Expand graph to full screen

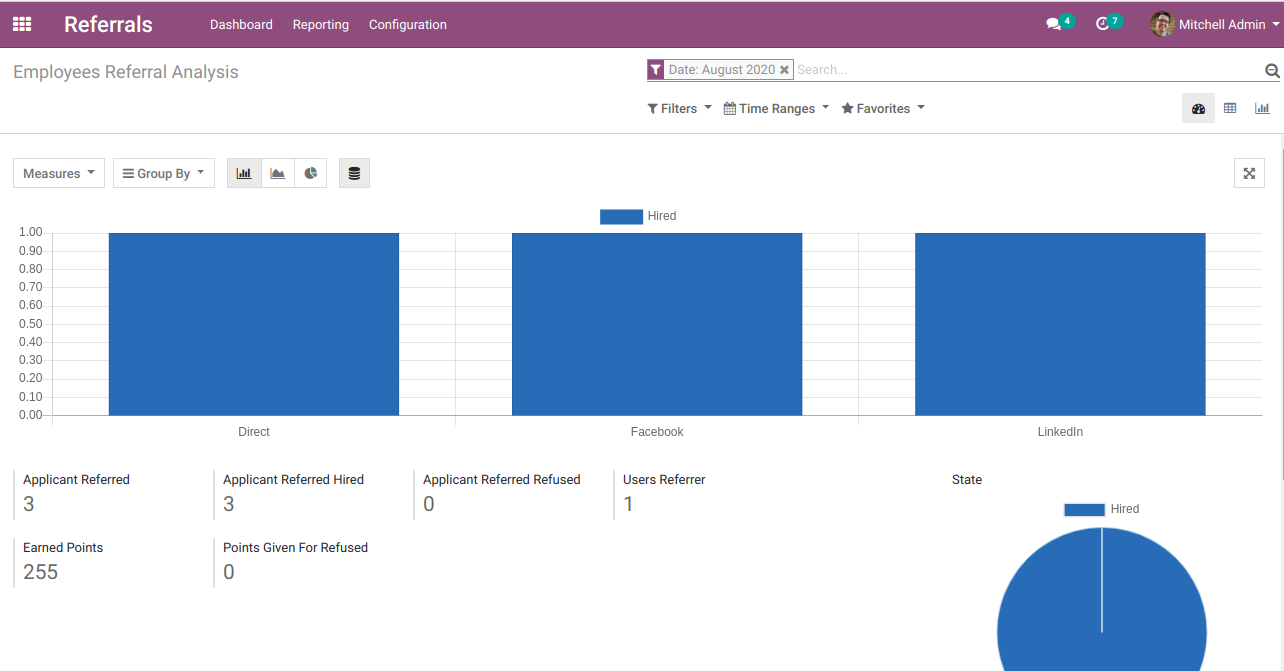click(1249, 173)
